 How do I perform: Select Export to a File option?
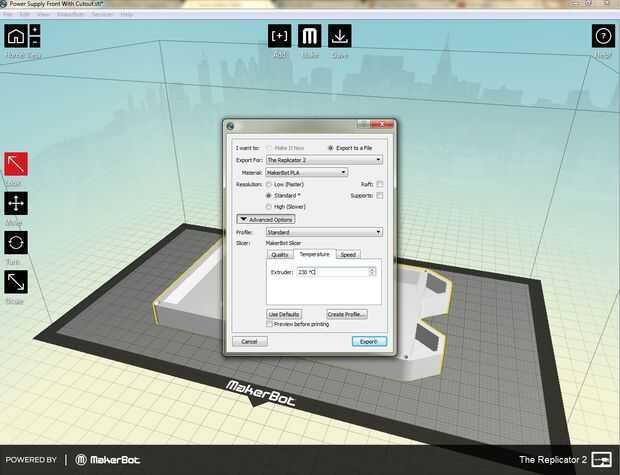click(331, 148)
